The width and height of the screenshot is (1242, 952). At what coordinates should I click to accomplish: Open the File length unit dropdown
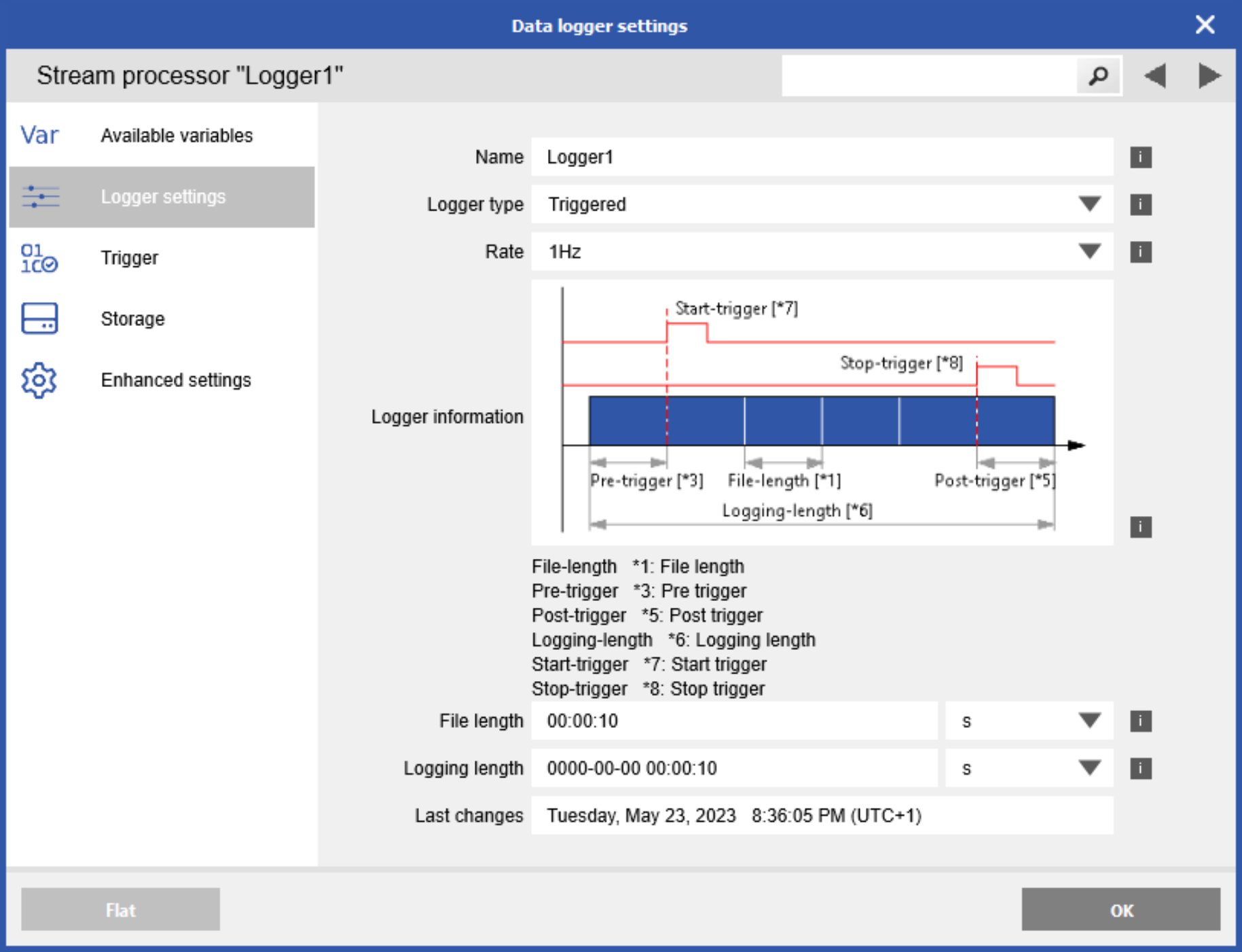pyautogui.click(x=1089, y=720)
